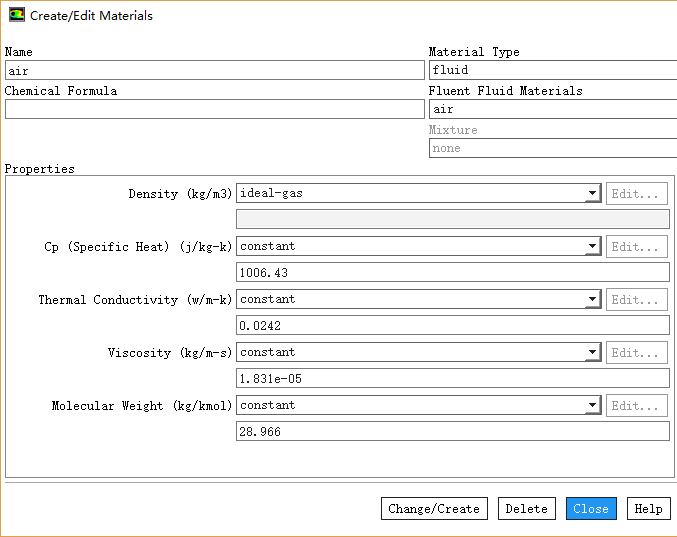This screenshot has width=677, height=537.
Task: Click the Close button
Action: coord(591,509)
